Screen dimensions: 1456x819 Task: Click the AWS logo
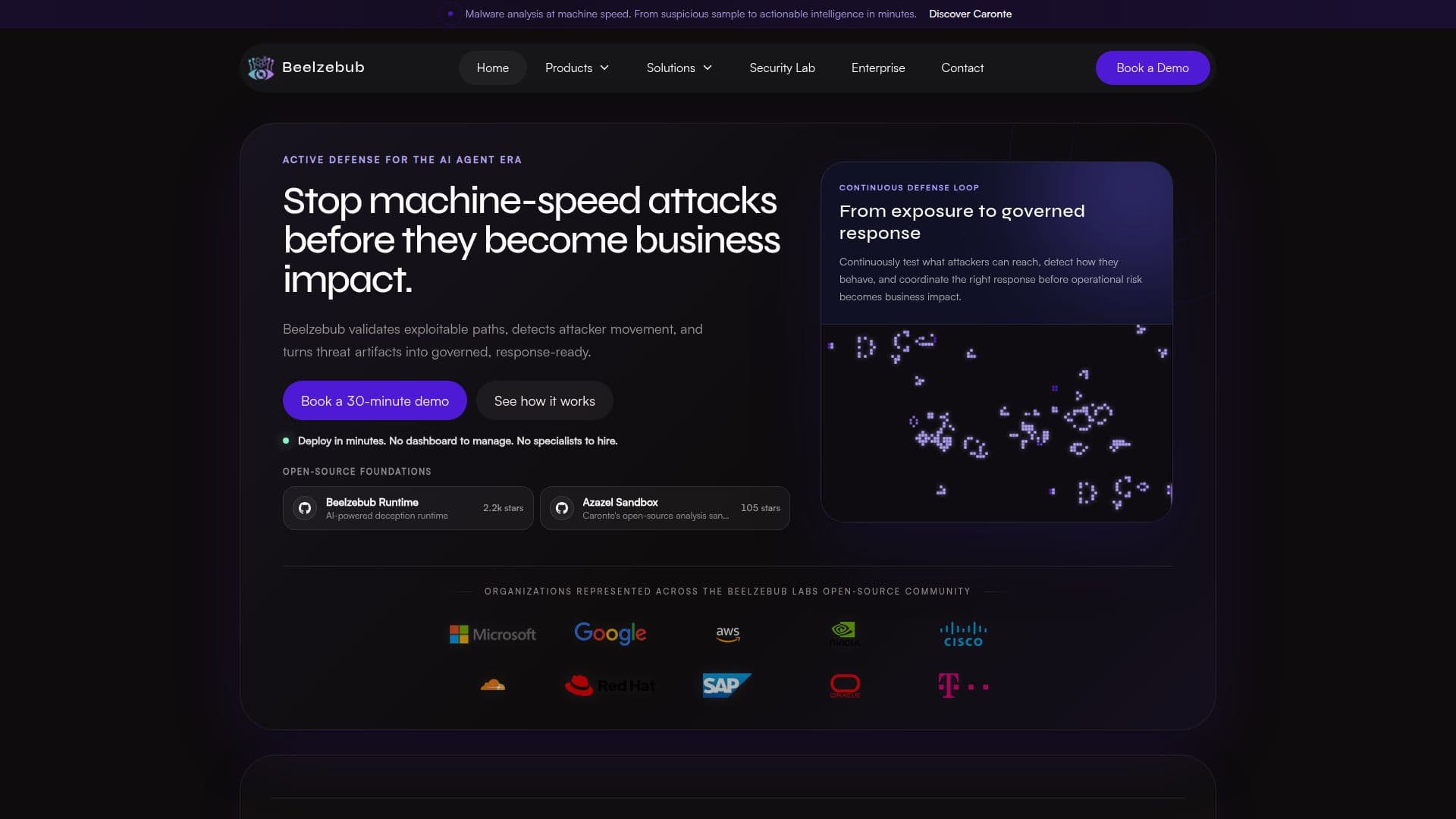point(728,634)
